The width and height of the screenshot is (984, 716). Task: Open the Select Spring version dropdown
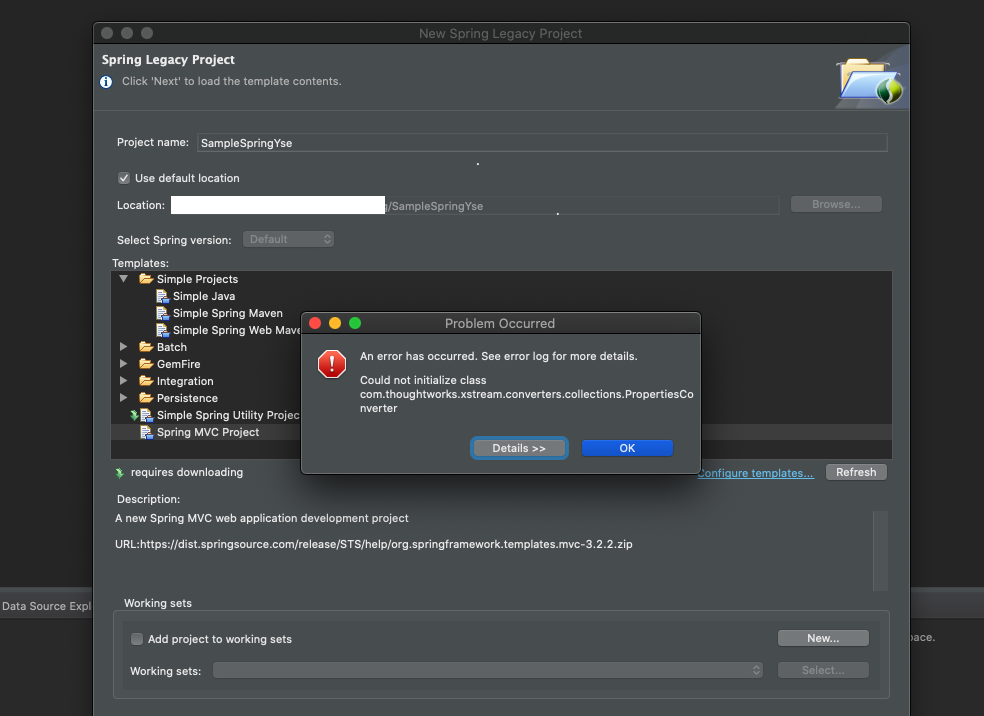(289, 239)
